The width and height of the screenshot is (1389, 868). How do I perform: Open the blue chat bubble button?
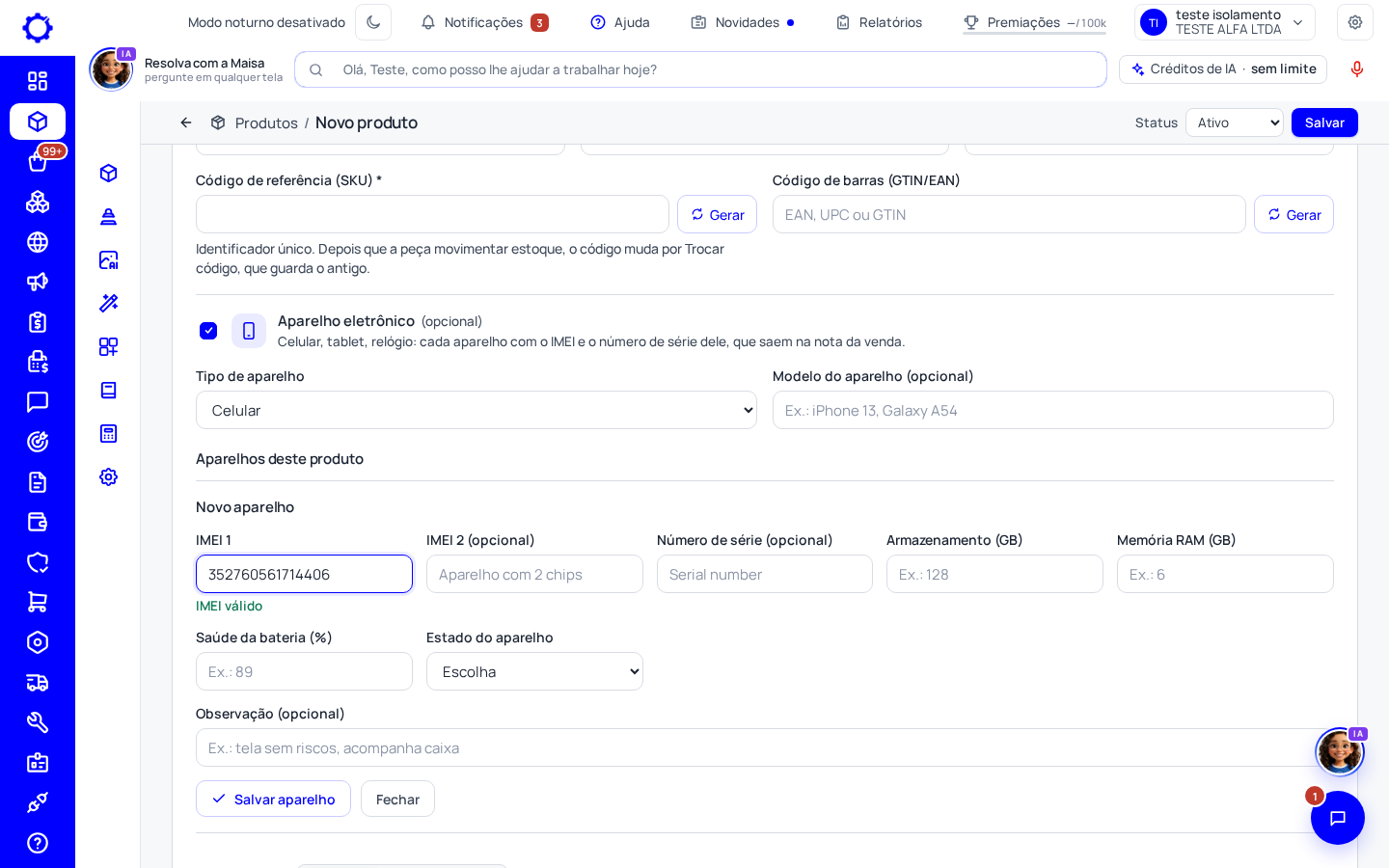pos(1338,818)
